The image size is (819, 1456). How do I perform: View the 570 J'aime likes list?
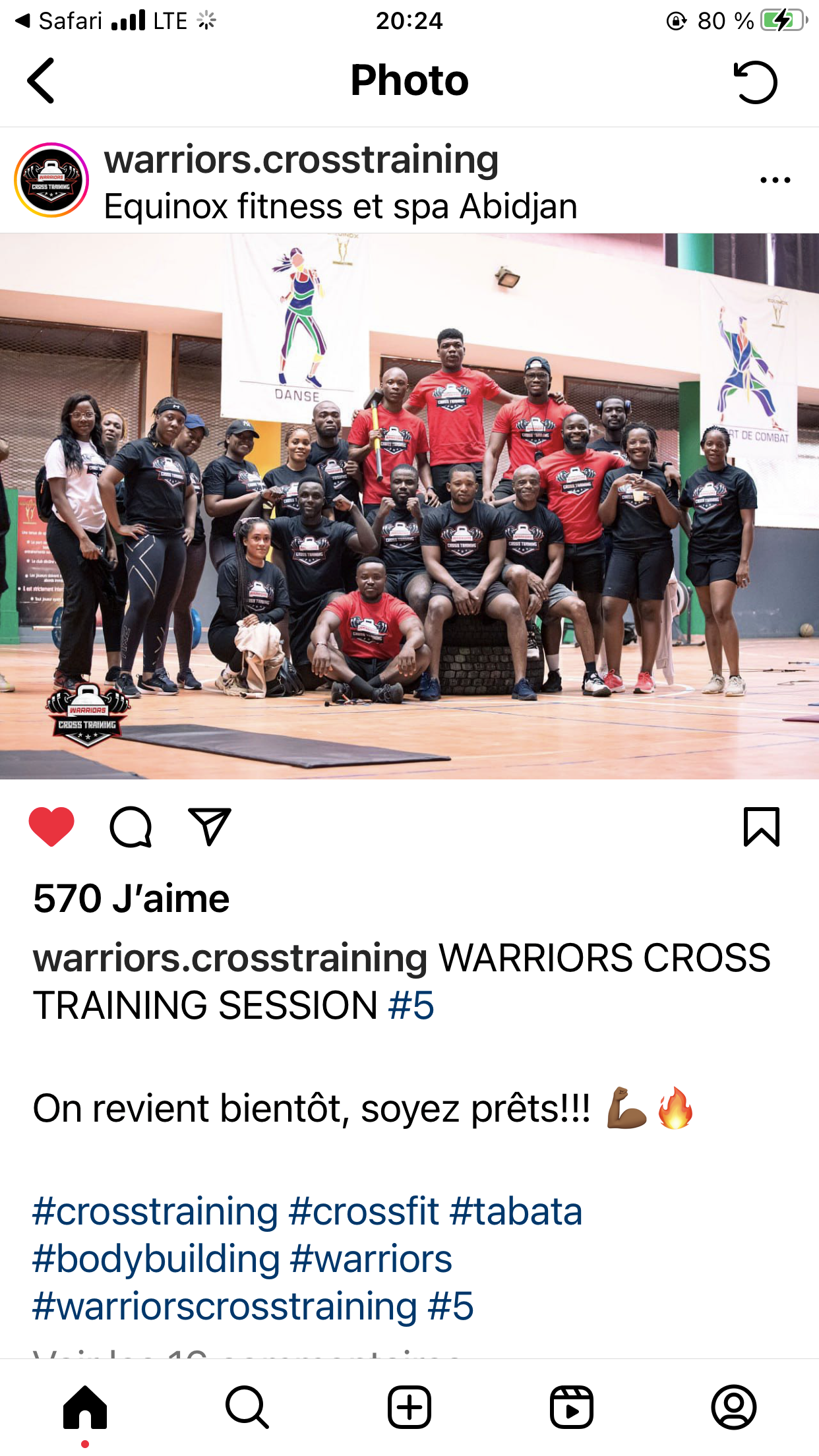tap(131, 898)
